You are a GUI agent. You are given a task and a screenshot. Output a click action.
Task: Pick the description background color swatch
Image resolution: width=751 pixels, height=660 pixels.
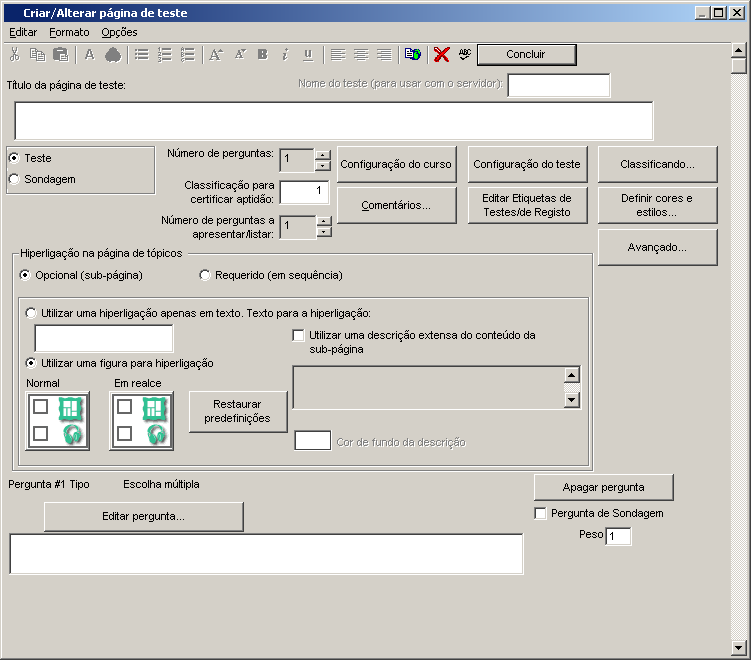pos(312,441)
